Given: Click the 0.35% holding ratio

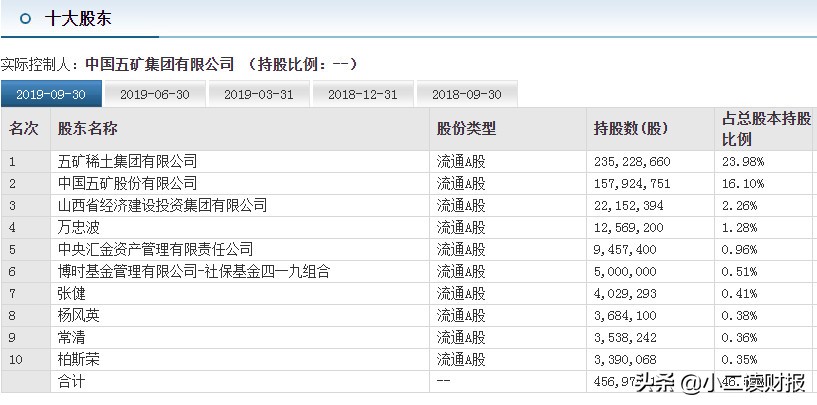Looking at the screenshot, I should point(739,360).
